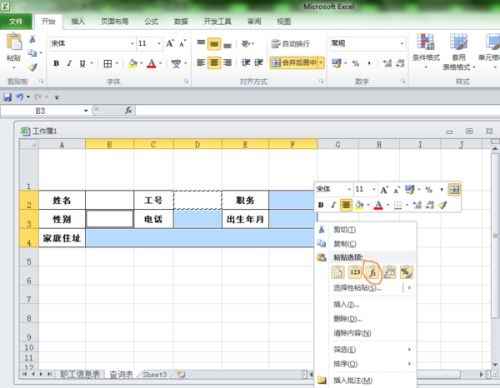Decrease indent in ribbon
Image resolution: width=500 pixels, height=388 pixels.
[x=246, y=63]
